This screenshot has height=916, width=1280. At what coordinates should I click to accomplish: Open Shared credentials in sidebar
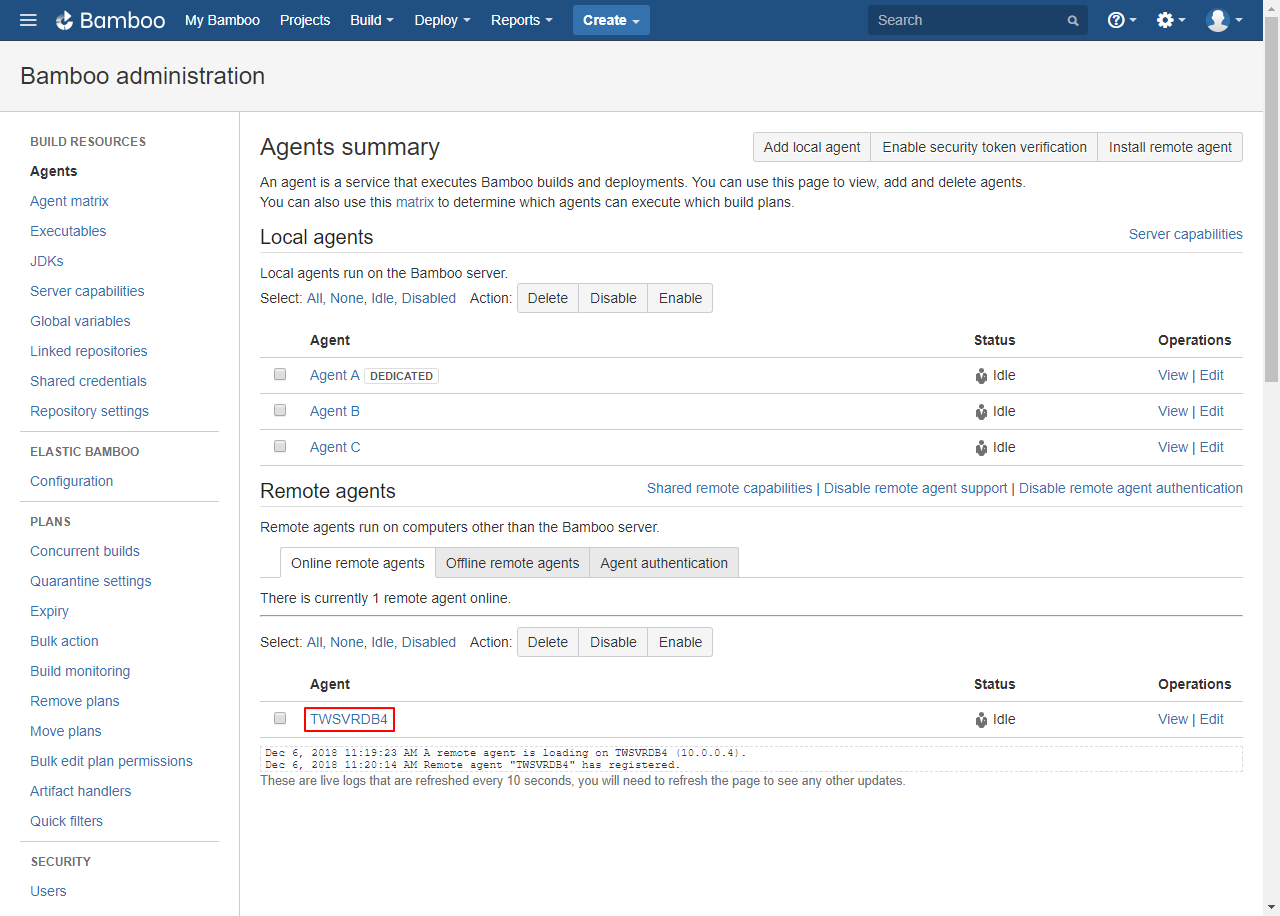(88, 381)
